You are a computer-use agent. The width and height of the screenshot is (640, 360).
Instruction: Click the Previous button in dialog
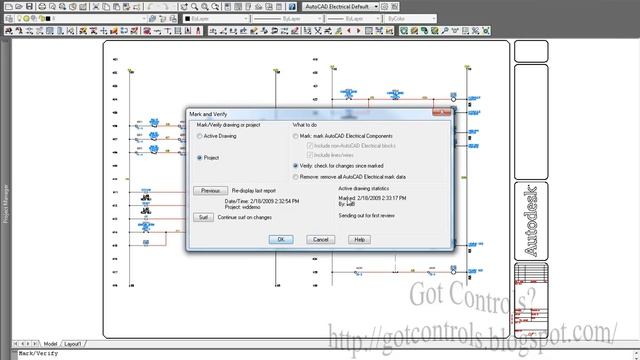point(210,191)
